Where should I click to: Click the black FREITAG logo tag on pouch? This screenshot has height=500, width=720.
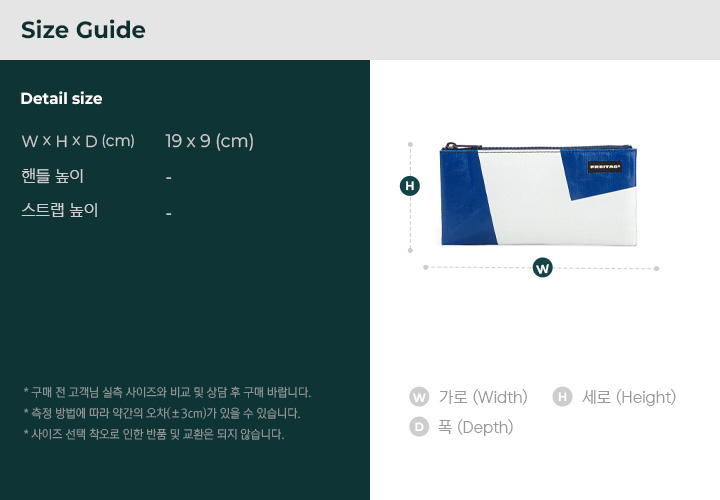pos(605,166)
